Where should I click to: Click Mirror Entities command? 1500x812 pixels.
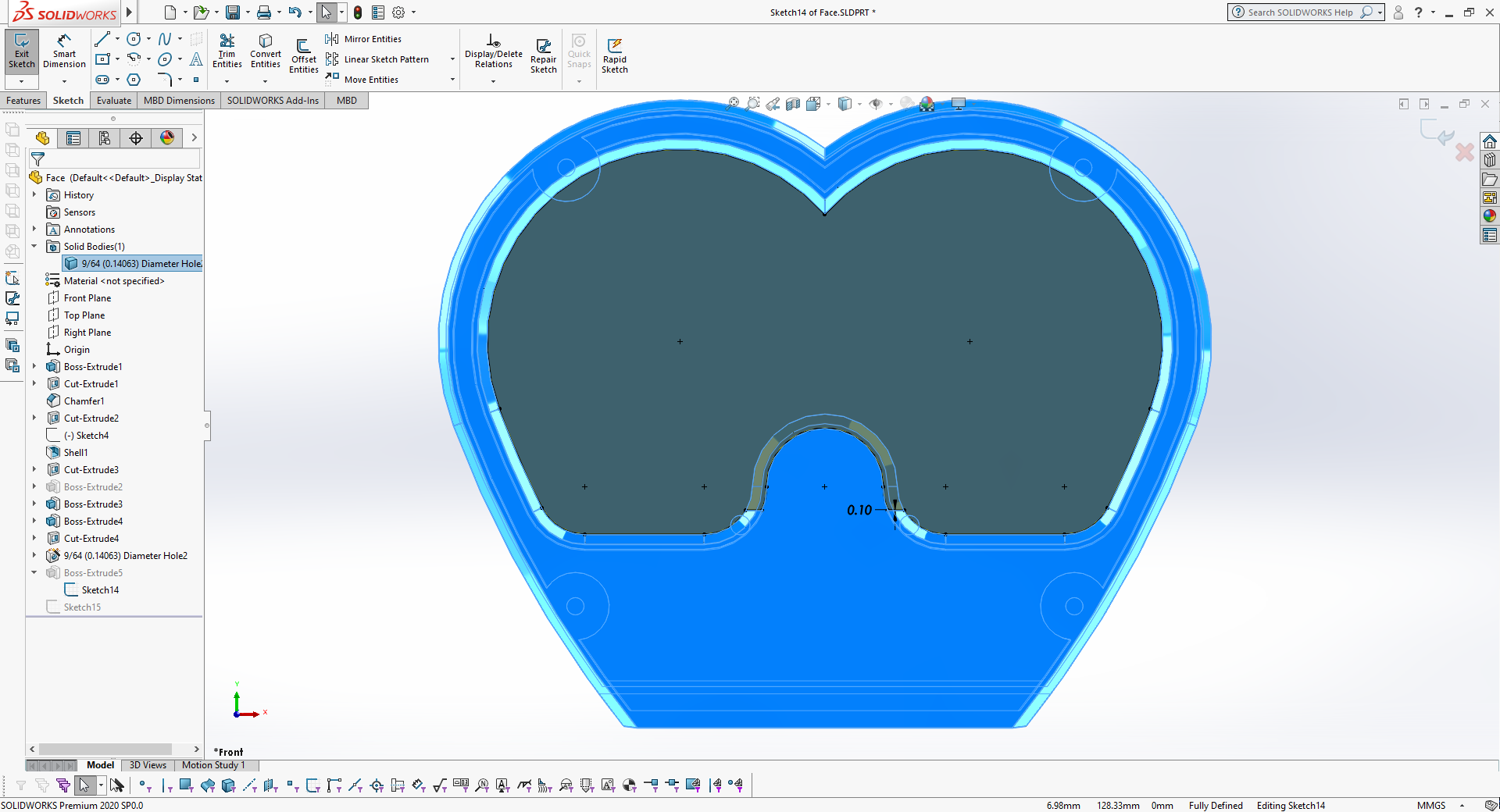[x=363, y=39]
